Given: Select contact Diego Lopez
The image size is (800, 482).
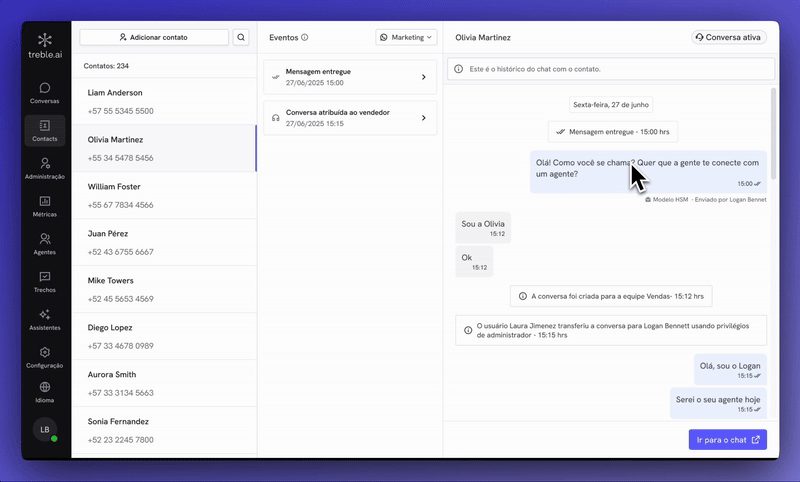Looking at the screenshot, I should (x=164, y=336).
